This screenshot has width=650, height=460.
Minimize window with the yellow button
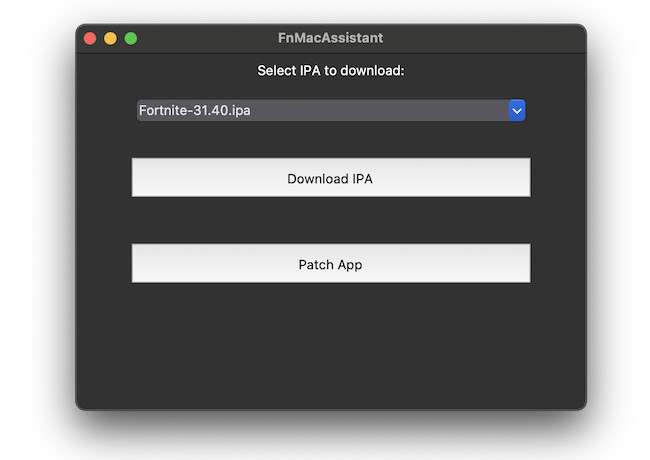[110, 39]
